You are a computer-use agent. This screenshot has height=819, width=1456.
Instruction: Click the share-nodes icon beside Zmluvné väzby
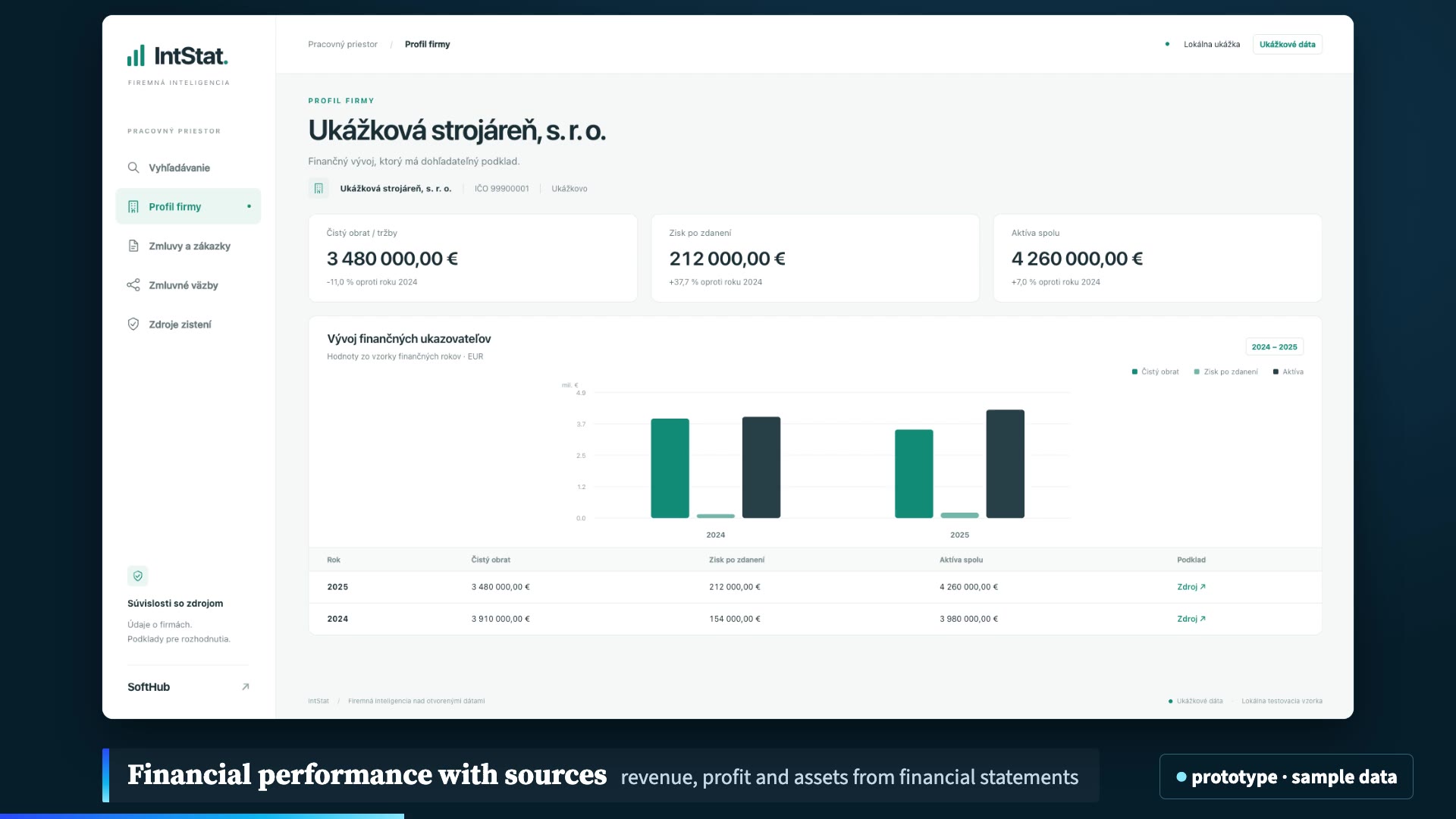pos(133,285)
